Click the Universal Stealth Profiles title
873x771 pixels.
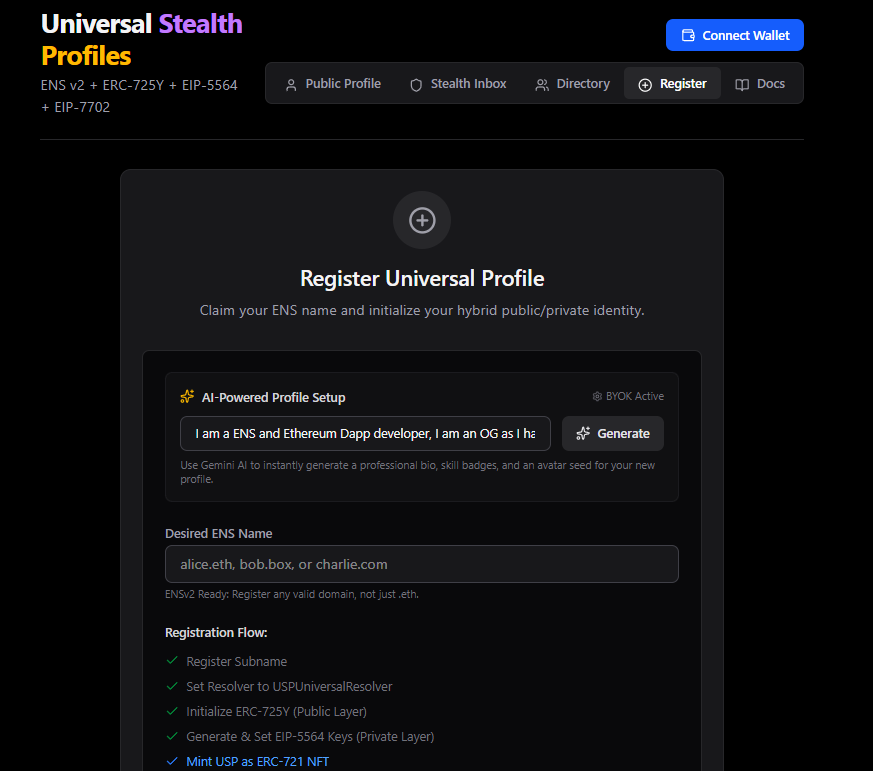[141, 40]
